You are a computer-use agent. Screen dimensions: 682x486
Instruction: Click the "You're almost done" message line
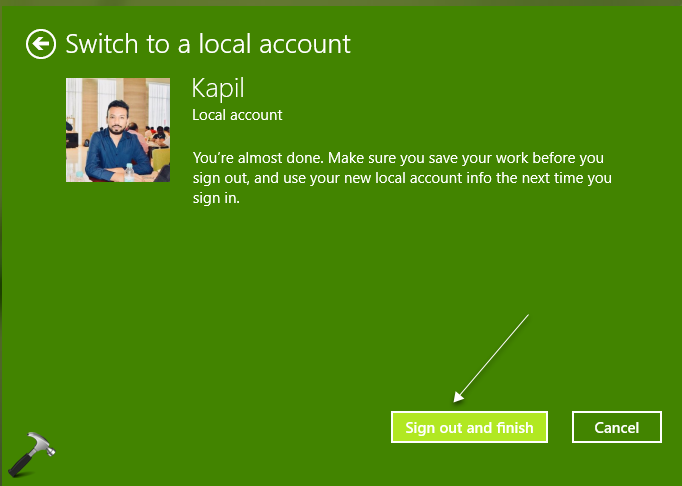pyautogui.click(x=398, y=159)
